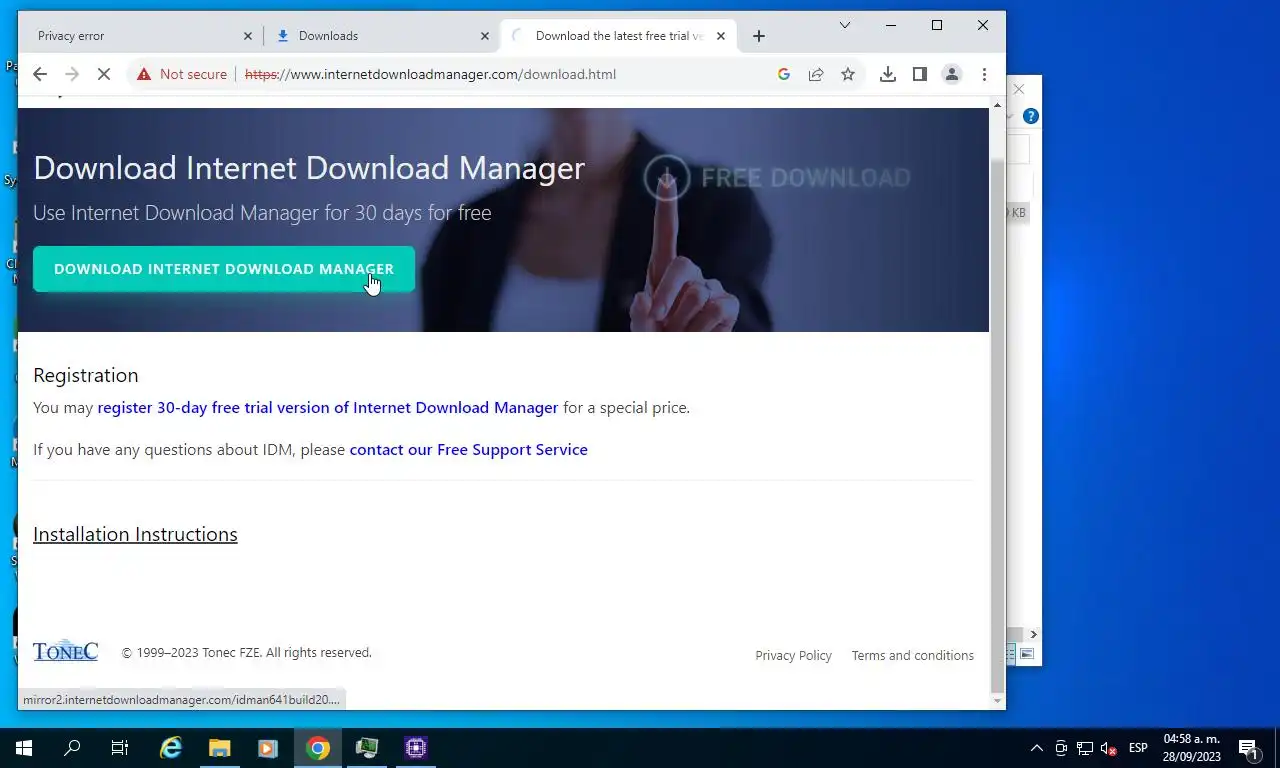Click the page vertical scrollbar thumb

(x=997, y=425)
